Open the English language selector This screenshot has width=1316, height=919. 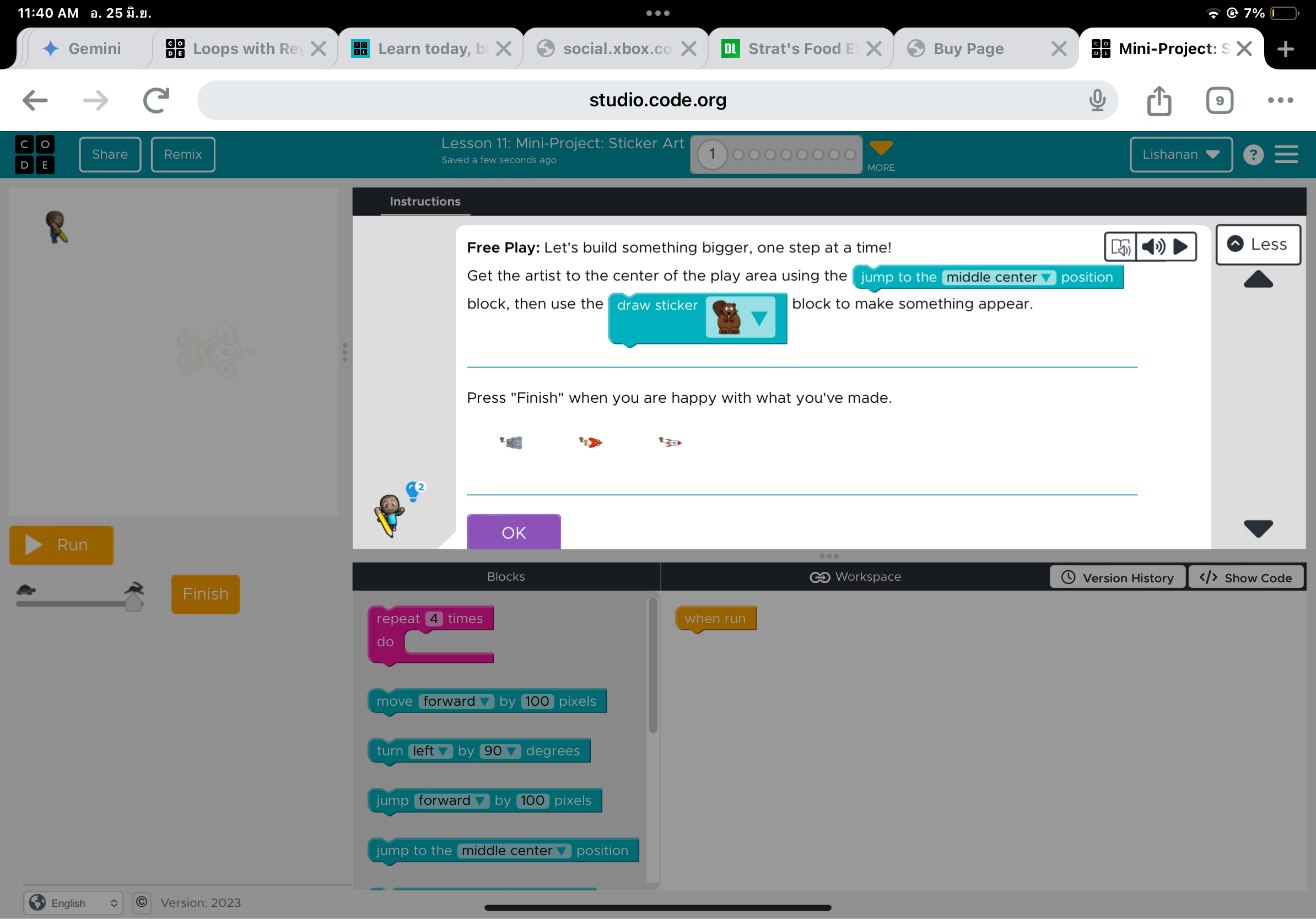point(73,903)
